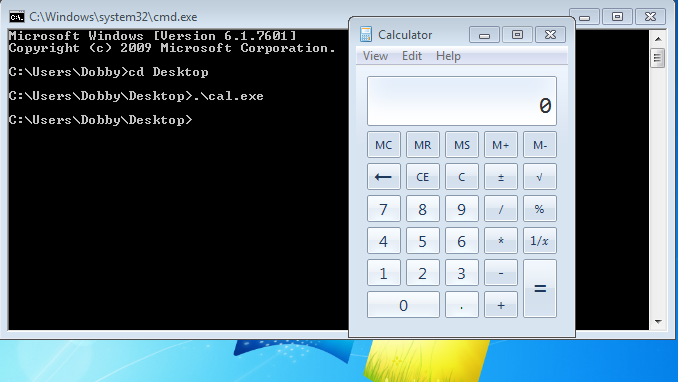This screenshot has height=382, width=678.
Task: Click the cmd window scroll down arrow
Action: click(658, 321)
